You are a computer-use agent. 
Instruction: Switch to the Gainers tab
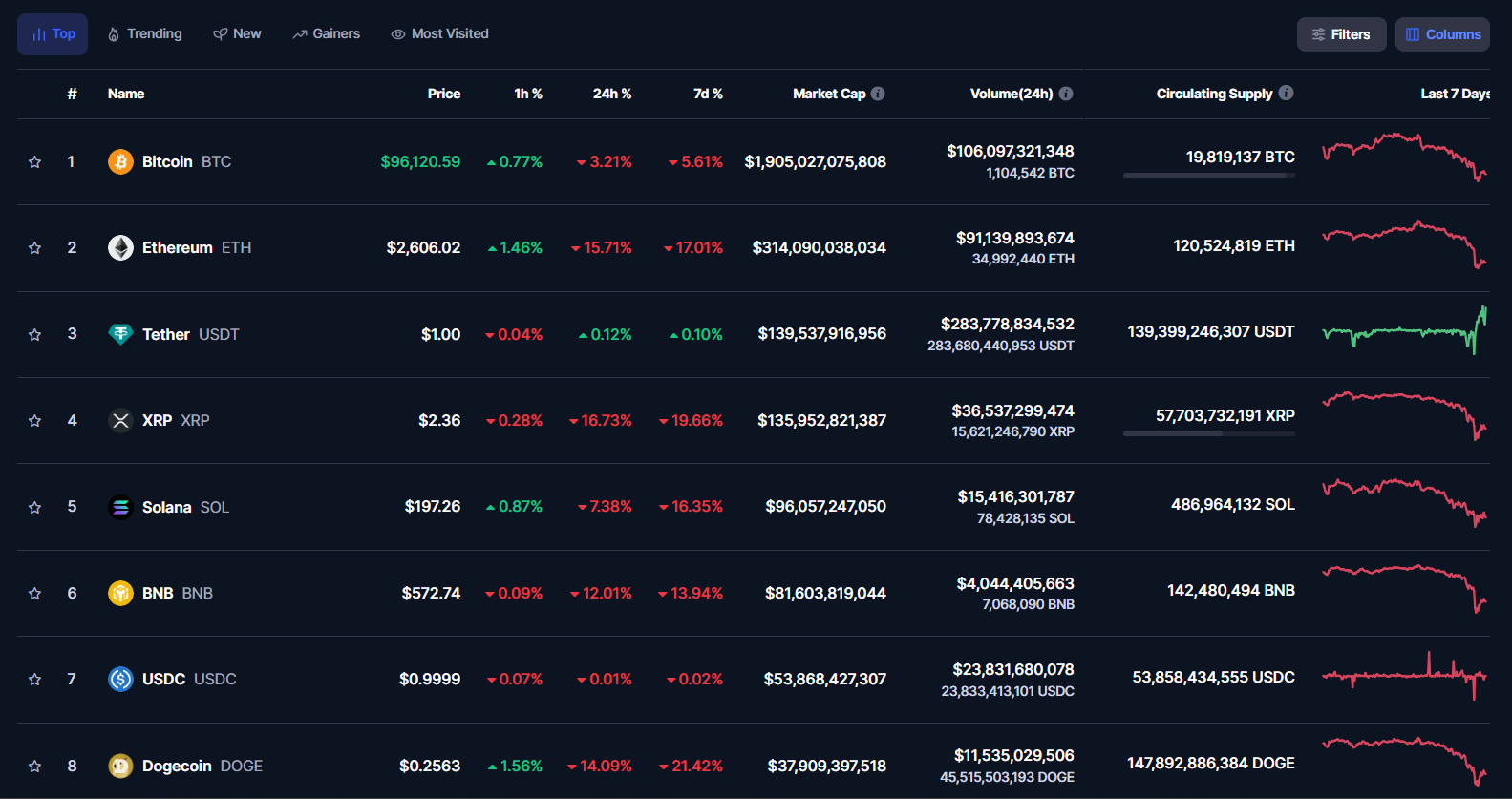326,34
